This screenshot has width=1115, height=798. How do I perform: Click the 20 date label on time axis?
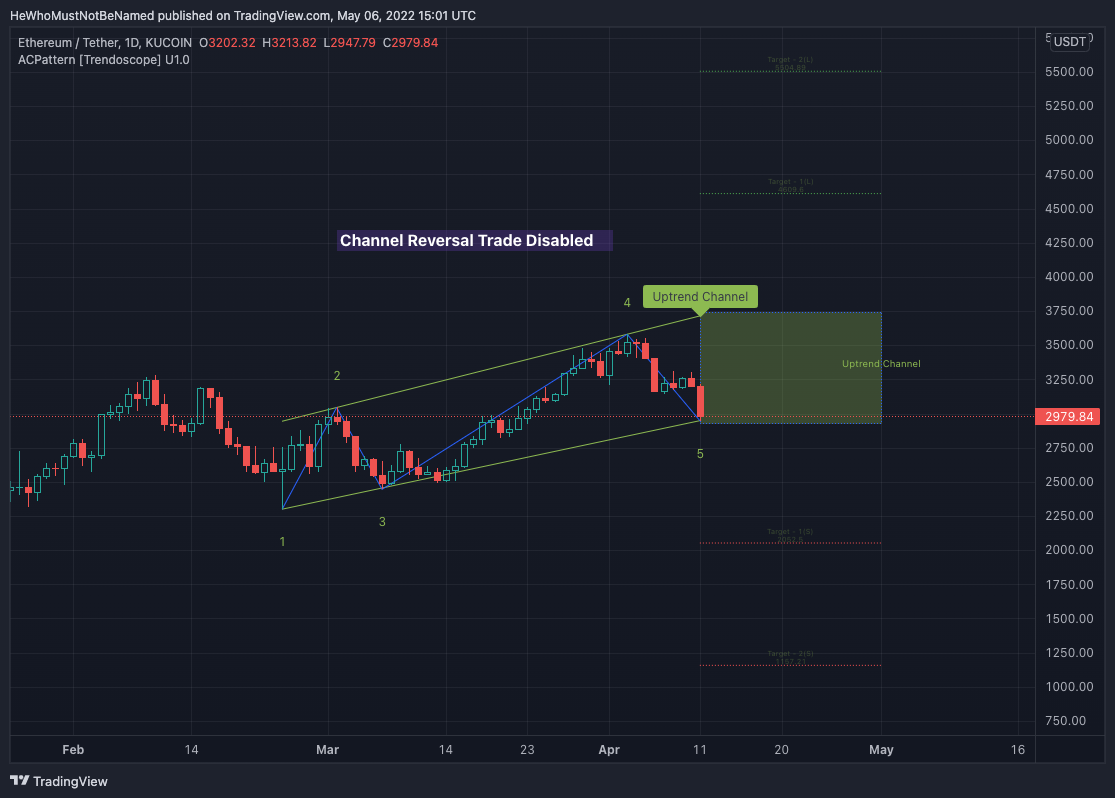[781, 750]
